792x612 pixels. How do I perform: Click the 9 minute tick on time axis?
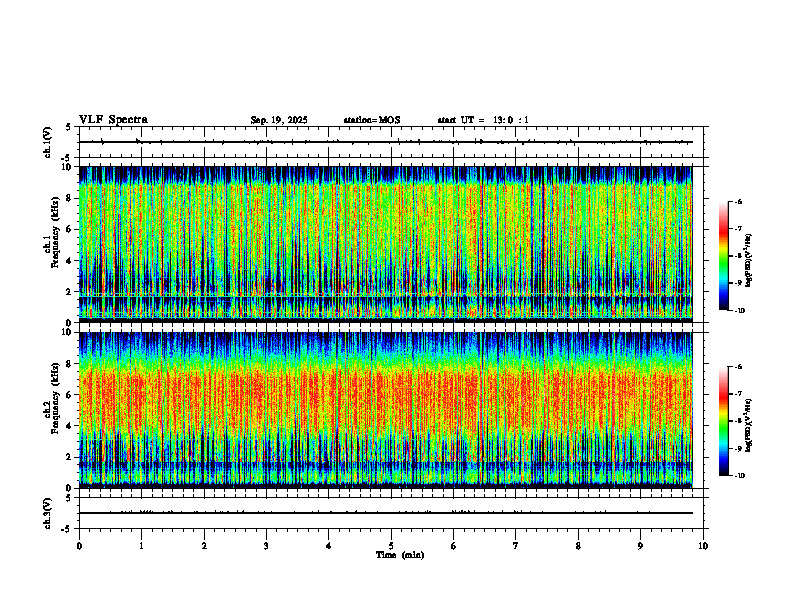click(640, 546)
